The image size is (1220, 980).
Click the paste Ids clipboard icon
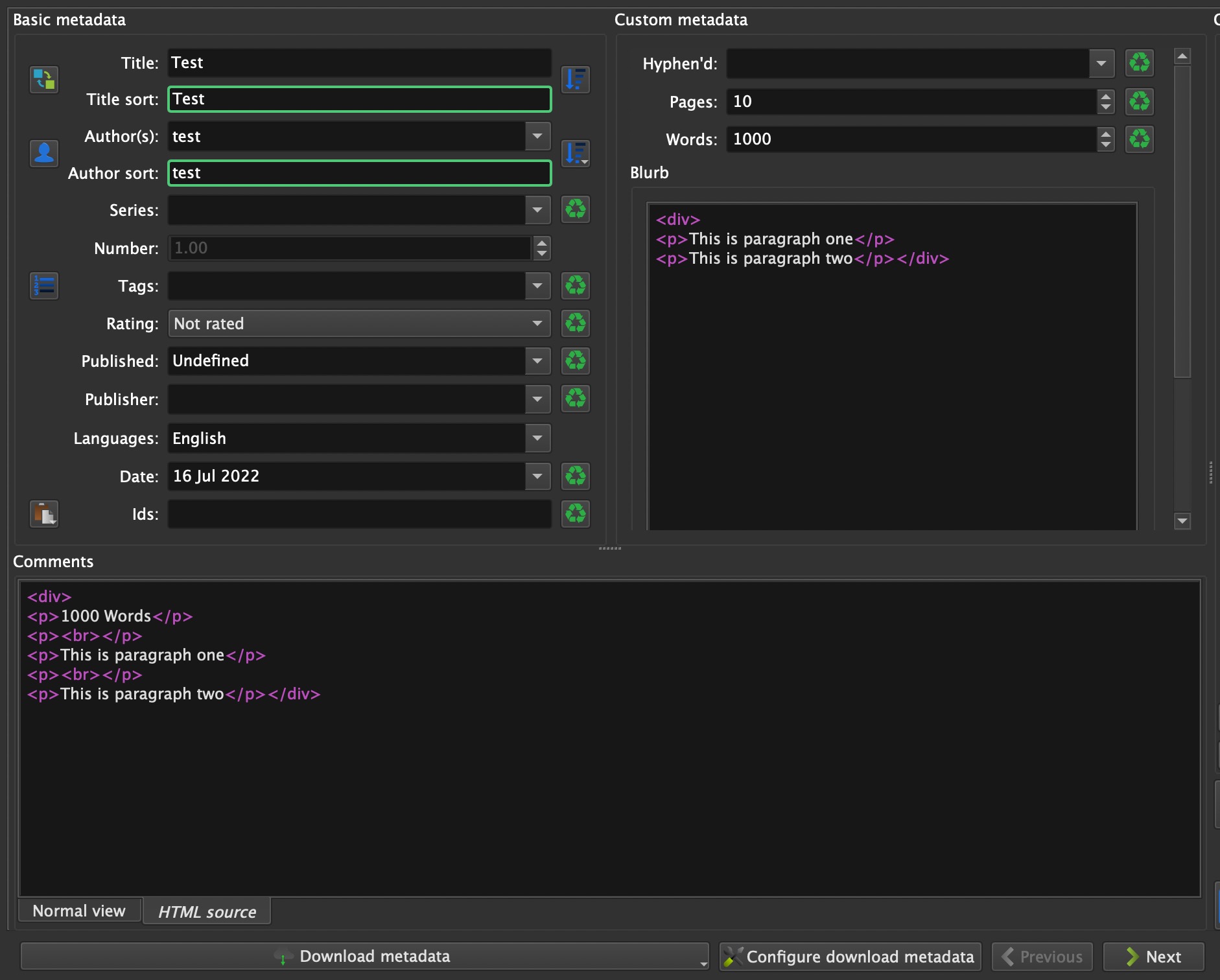(44, 514)
